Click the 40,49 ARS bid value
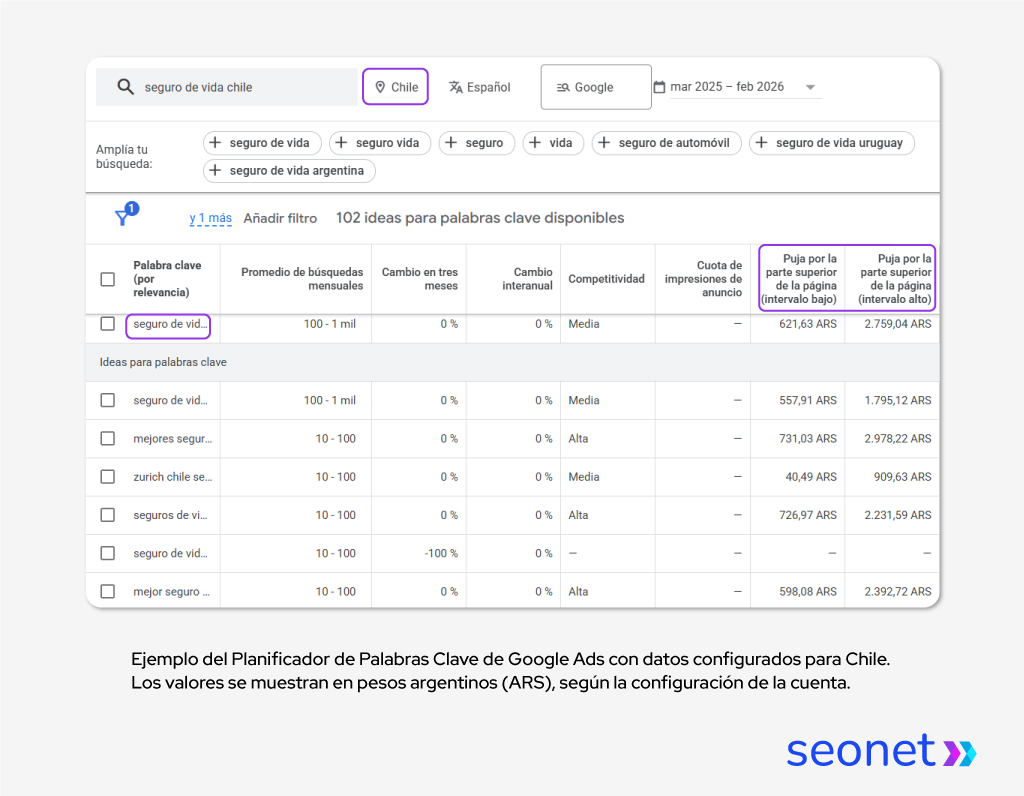 click(x=811, y=477)
